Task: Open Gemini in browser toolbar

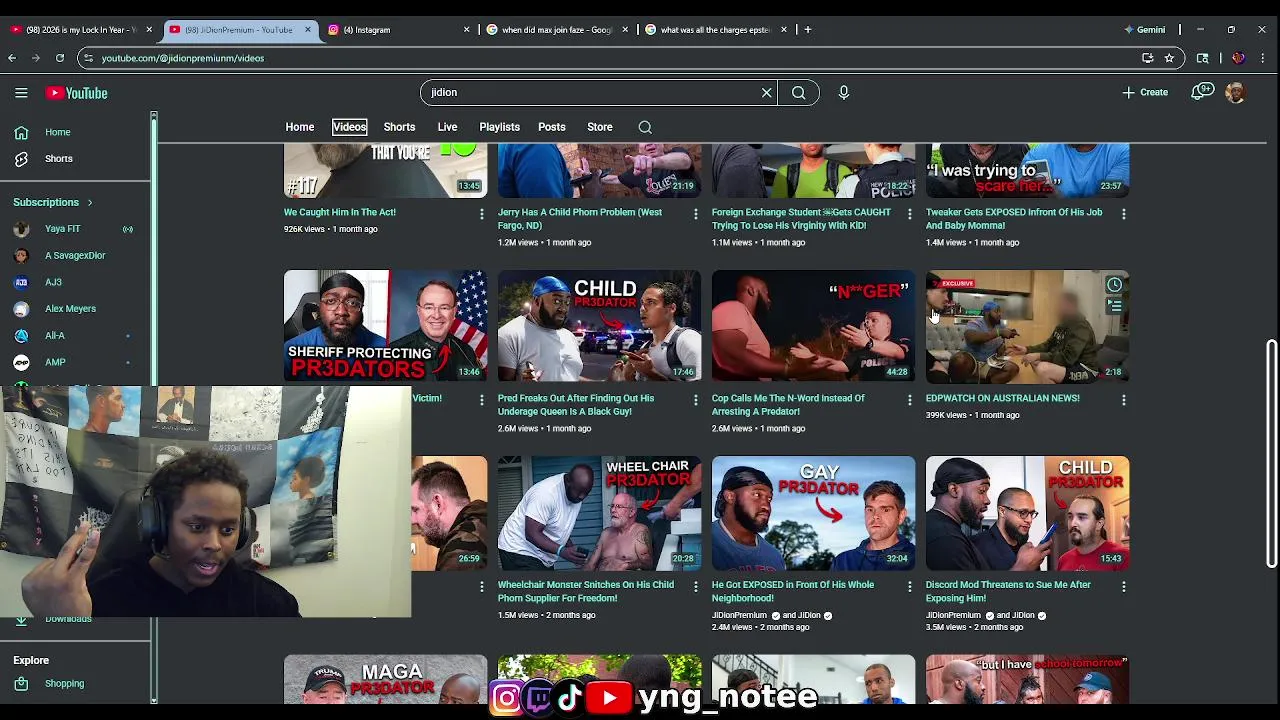Action: (x=1145, y=29)
